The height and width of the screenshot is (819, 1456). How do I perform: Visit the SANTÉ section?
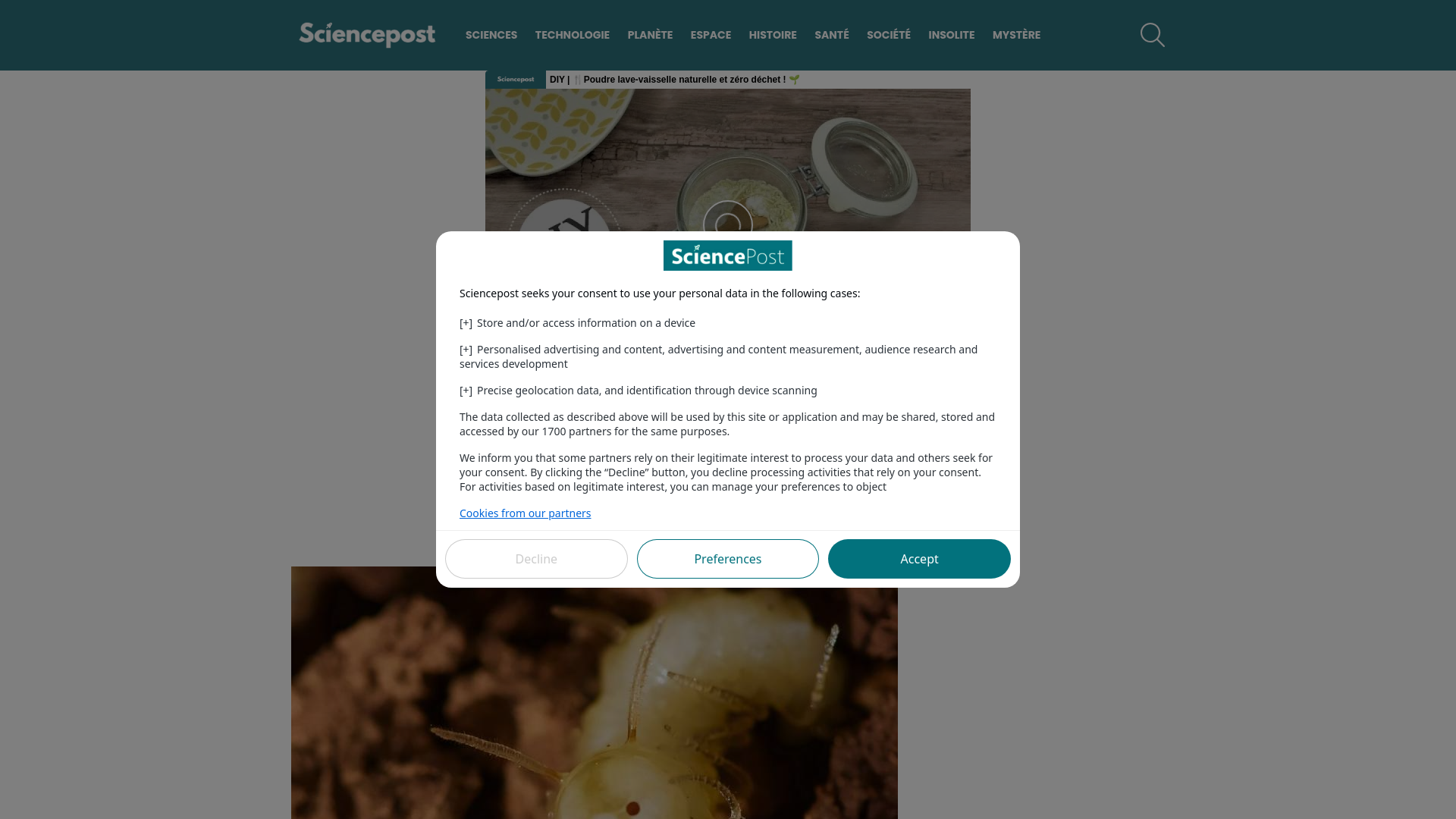[832, 35]
